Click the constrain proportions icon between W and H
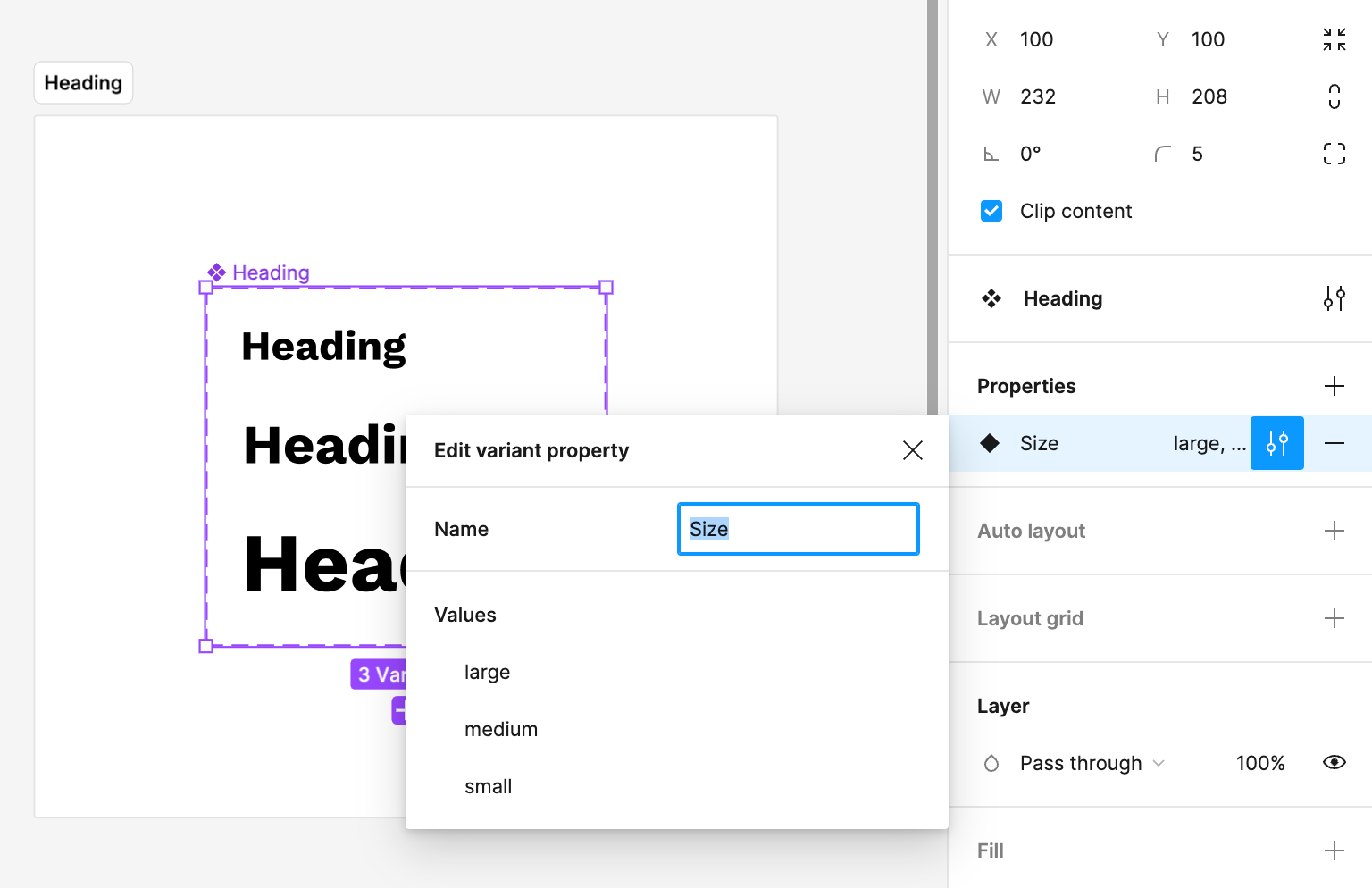The height and width of the screenshot is (888, 1372). coord(1334,96)
